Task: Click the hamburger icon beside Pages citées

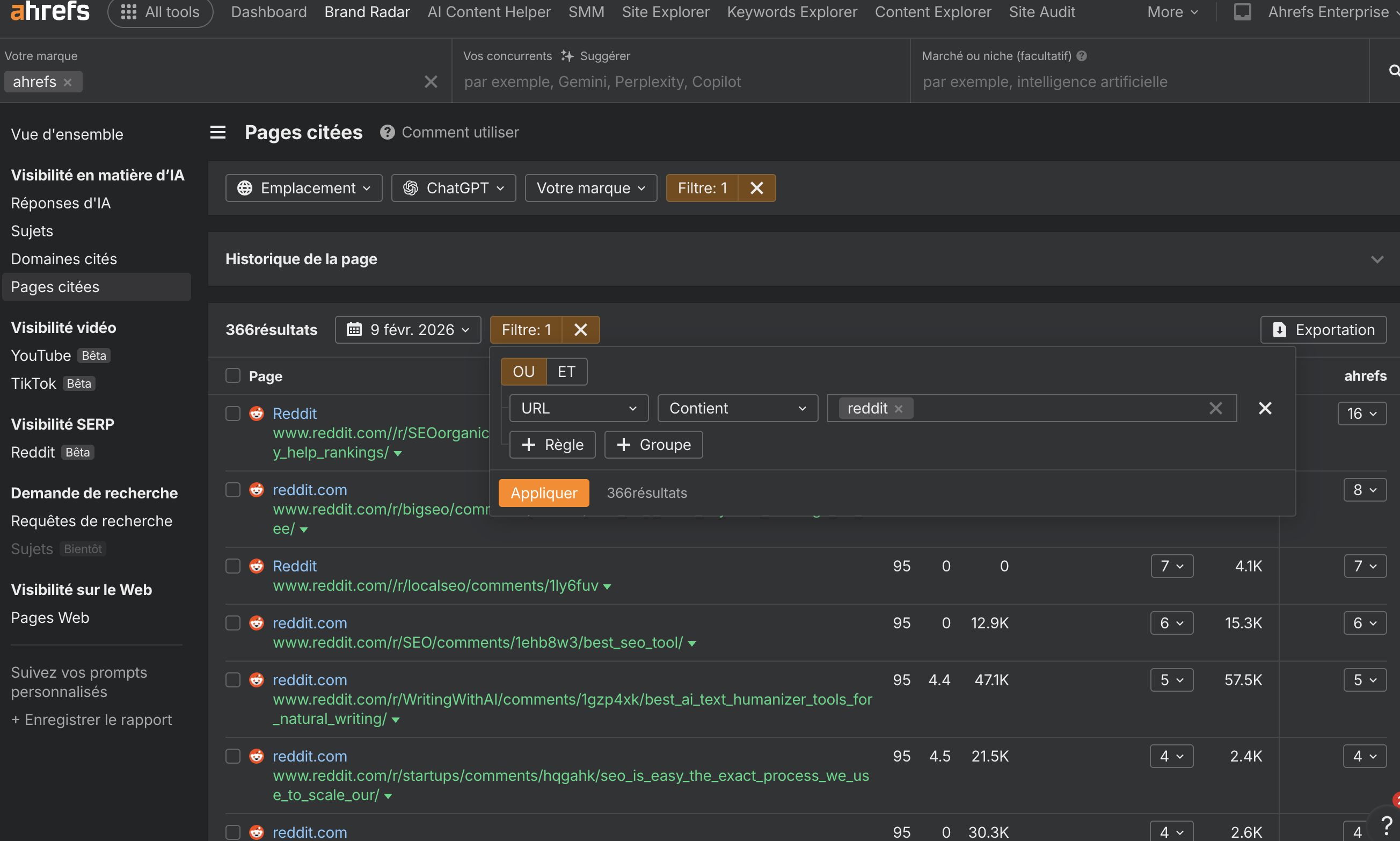Action: [x=218, y=132]
